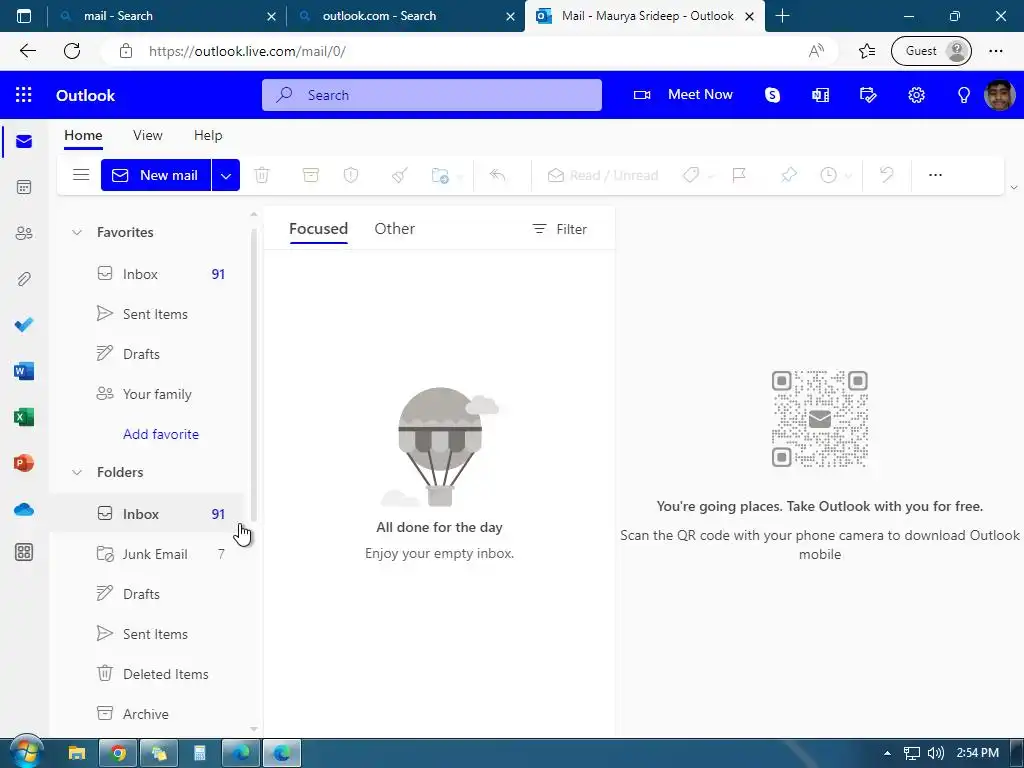Open the Filter dropdown
This screenshot has width=1024, height=768.
(560, 229)
